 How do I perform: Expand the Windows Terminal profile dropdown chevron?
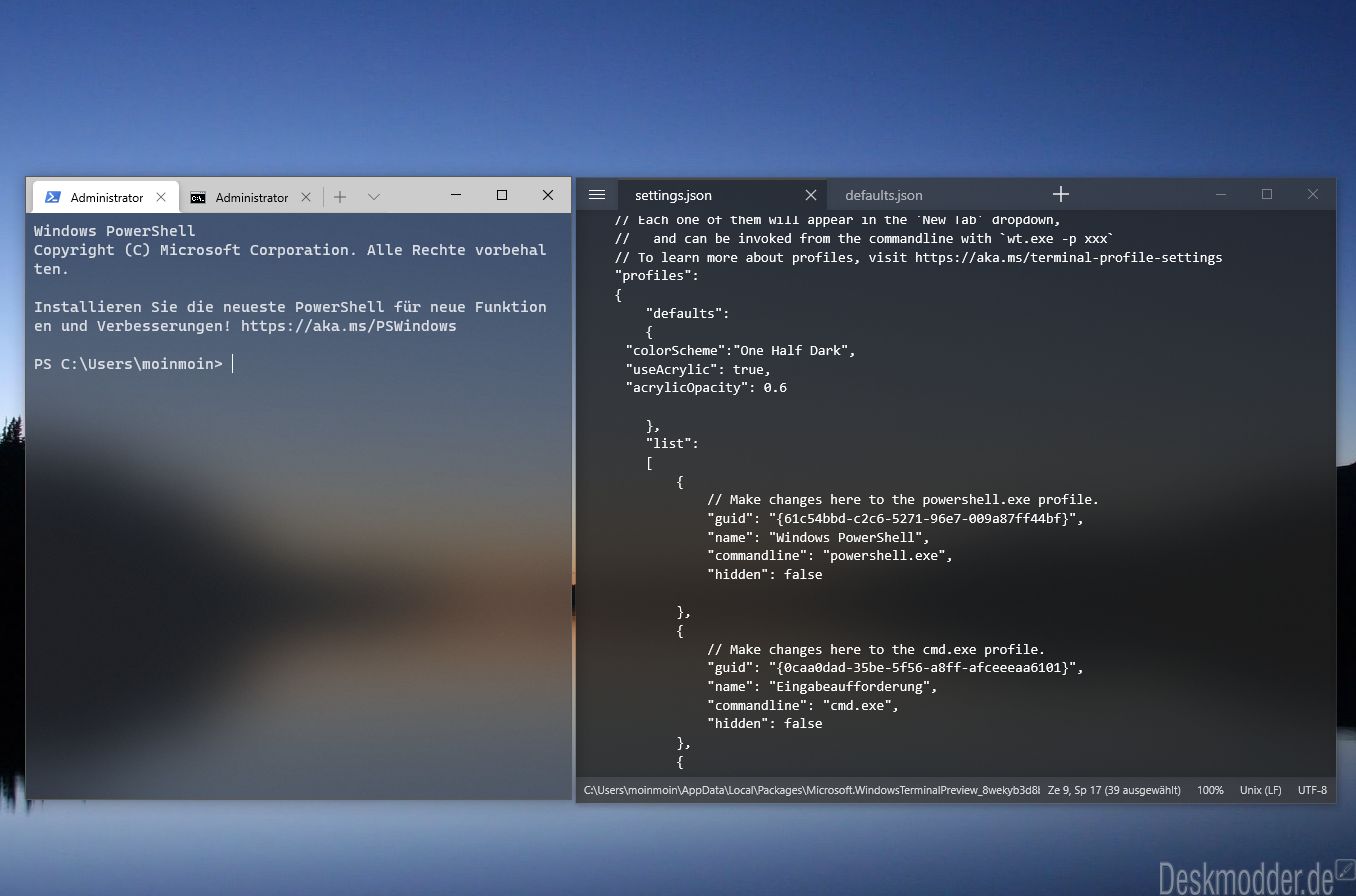point(374,197)
